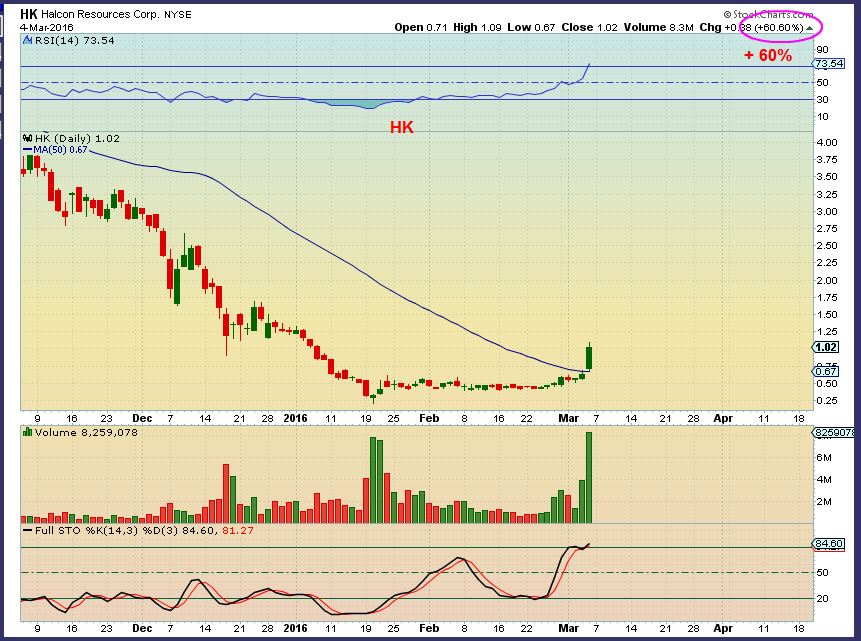Image resolution: width=861 pixels, height=641 pixels.
Task: Click the HK (Daily) 1.02 legend label
Action: pos(77,138)
